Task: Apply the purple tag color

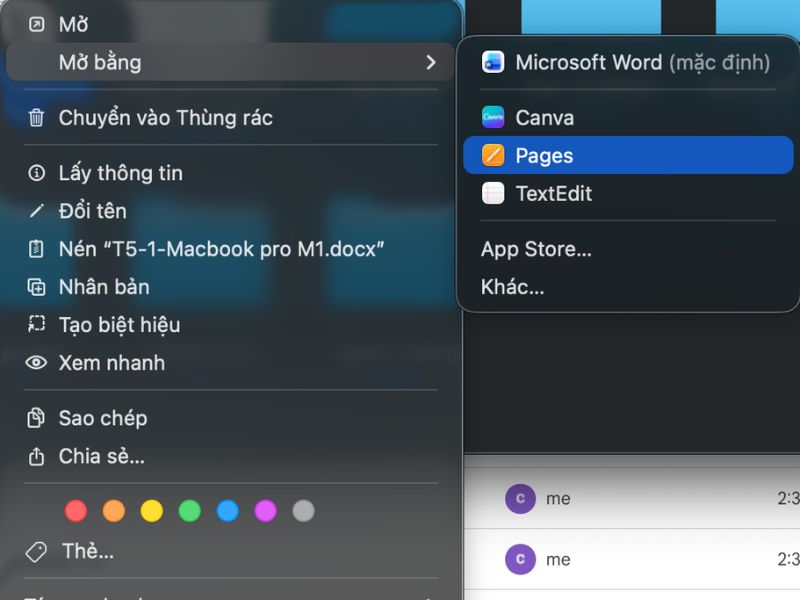Action: coord(265,511)
